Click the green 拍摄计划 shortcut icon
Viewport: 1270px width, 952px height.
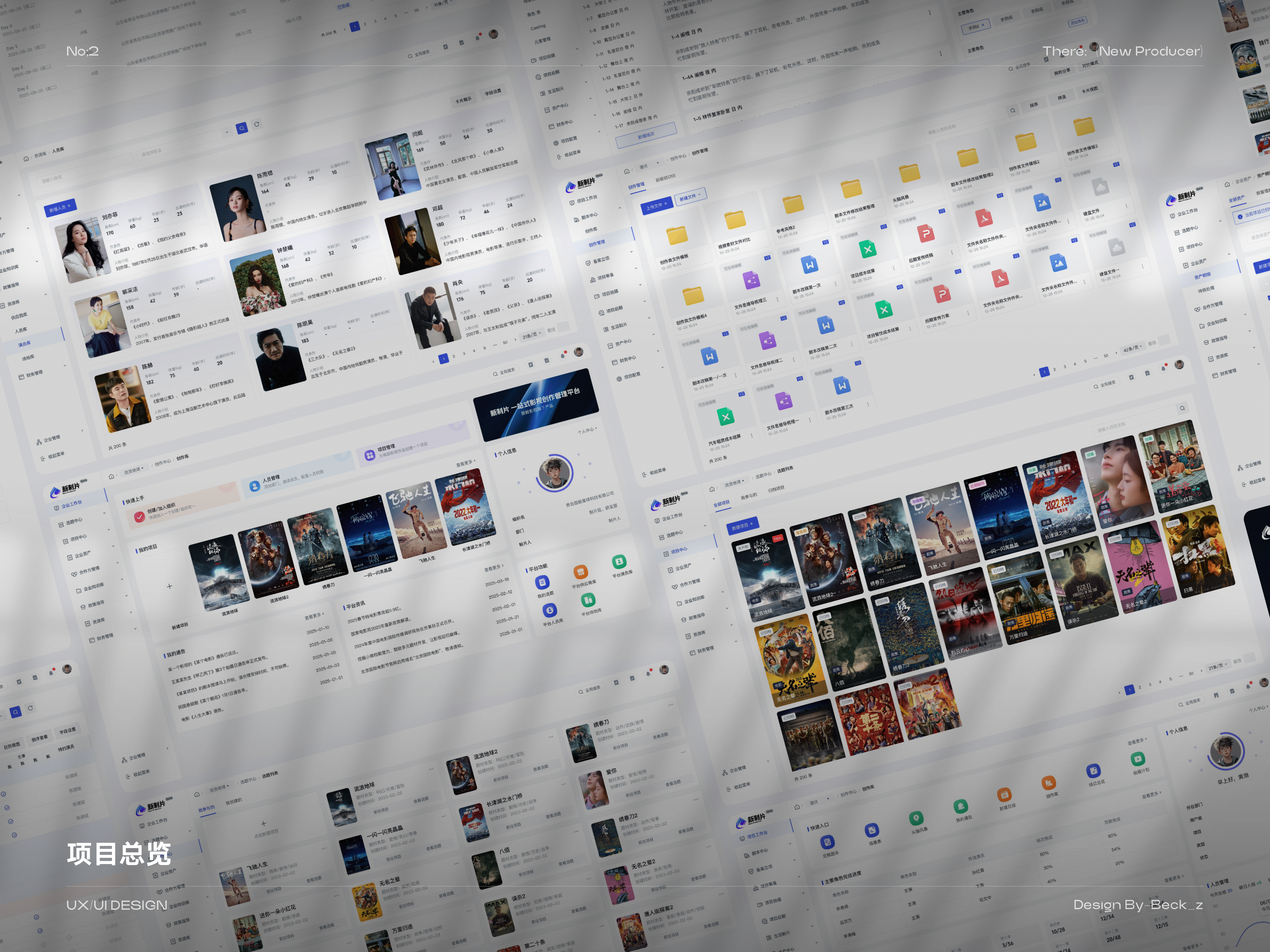pos(1137,759)
